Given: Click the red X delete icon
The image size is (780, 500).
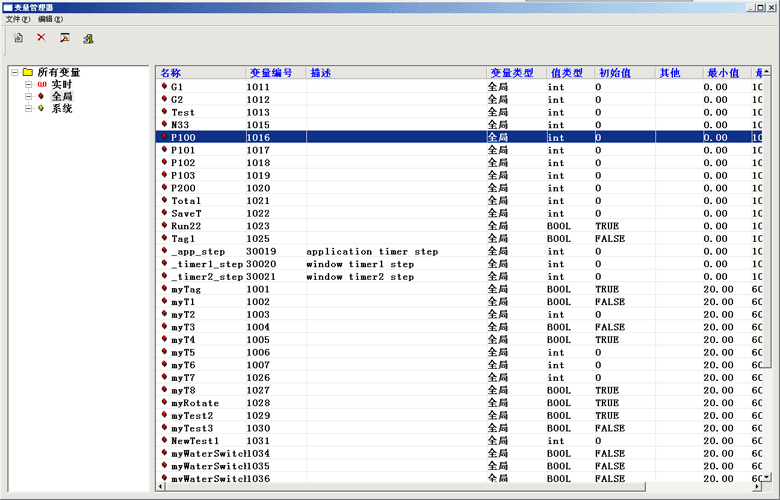Looking at the screenshot, I should point(41,38).
